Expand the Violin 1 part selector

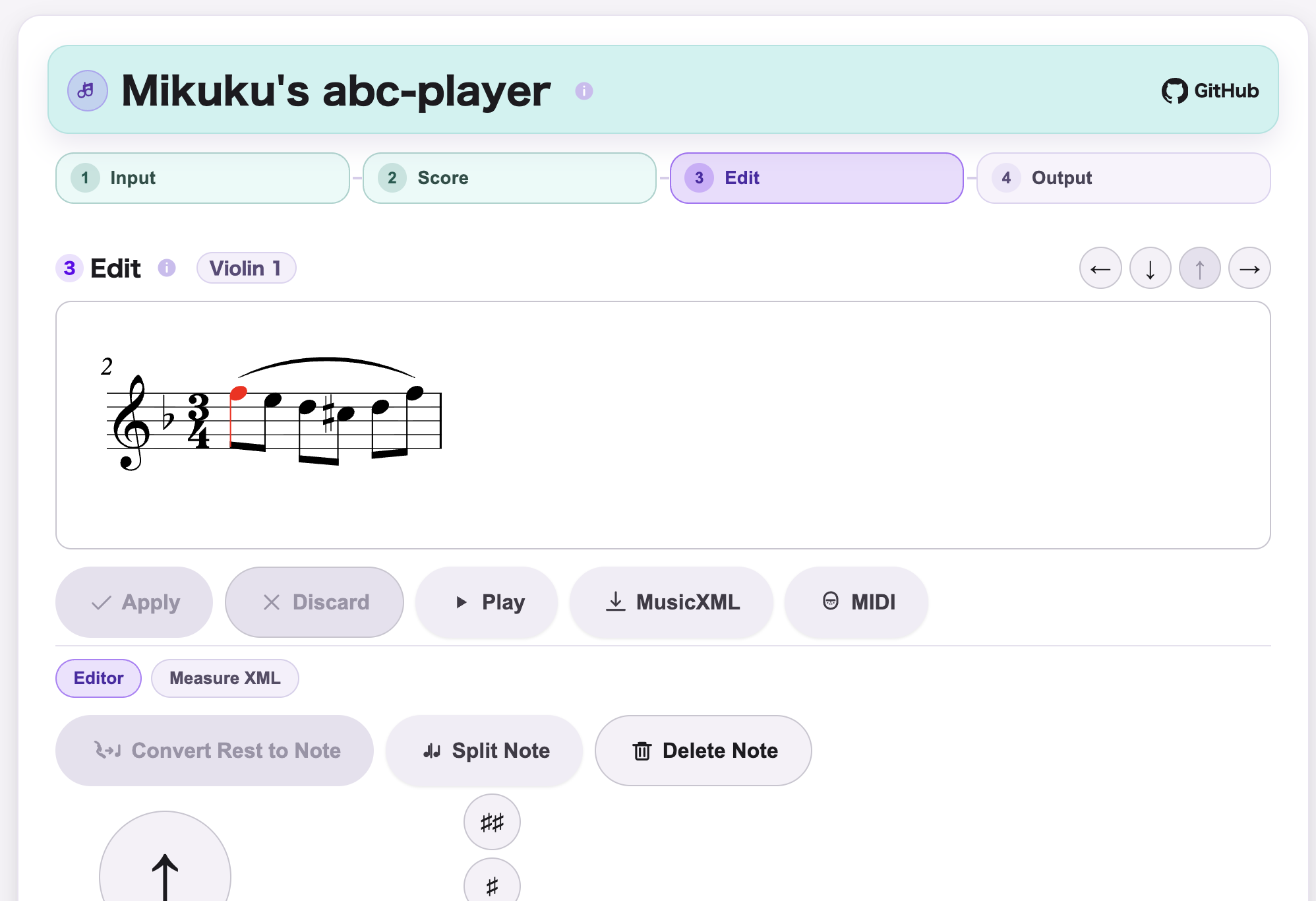coord(246,268)
